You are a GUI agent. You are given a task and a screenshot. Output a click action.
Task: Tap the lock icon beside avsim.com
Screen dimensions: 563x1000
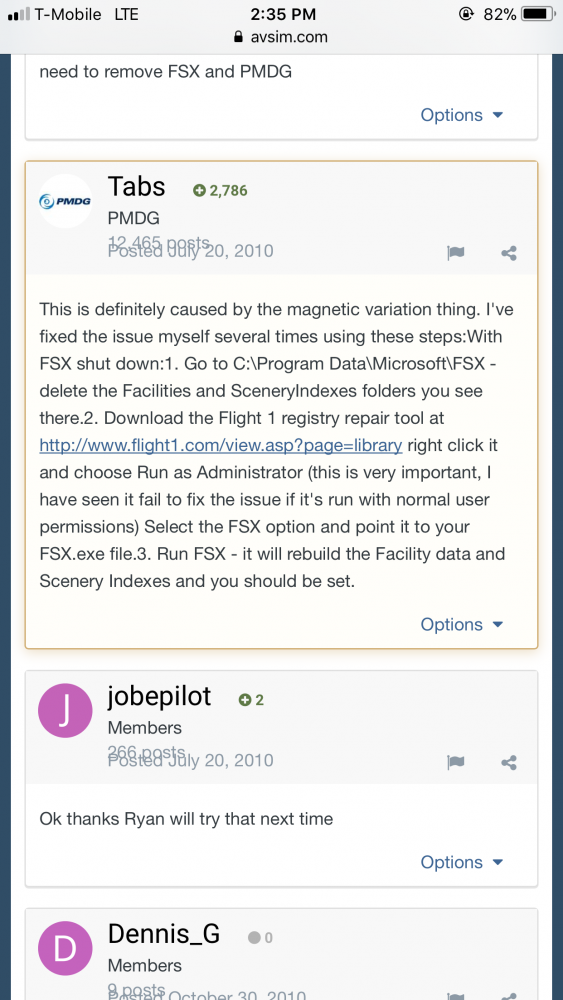coord(239,37)
